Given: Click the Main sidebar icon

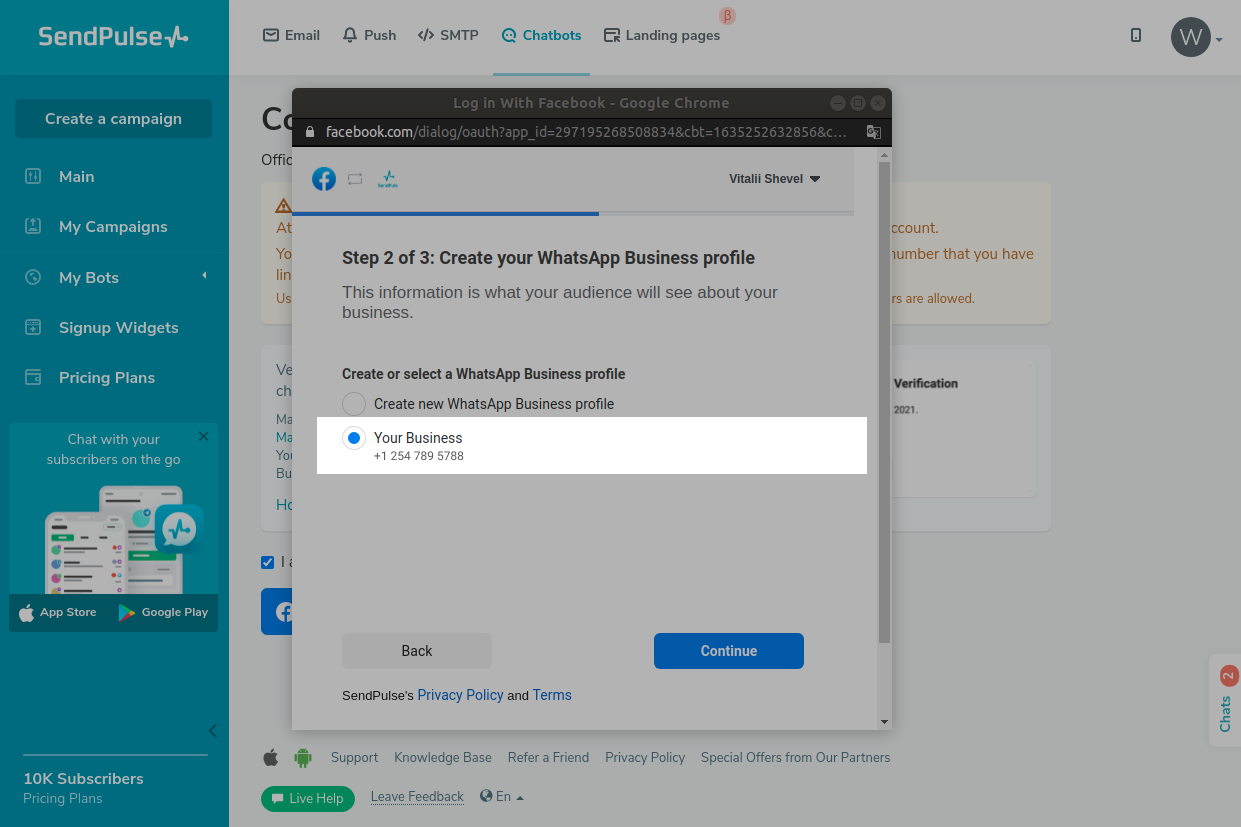Looking at the screenshot, I should pyautogui.click(x=33, y=176).
